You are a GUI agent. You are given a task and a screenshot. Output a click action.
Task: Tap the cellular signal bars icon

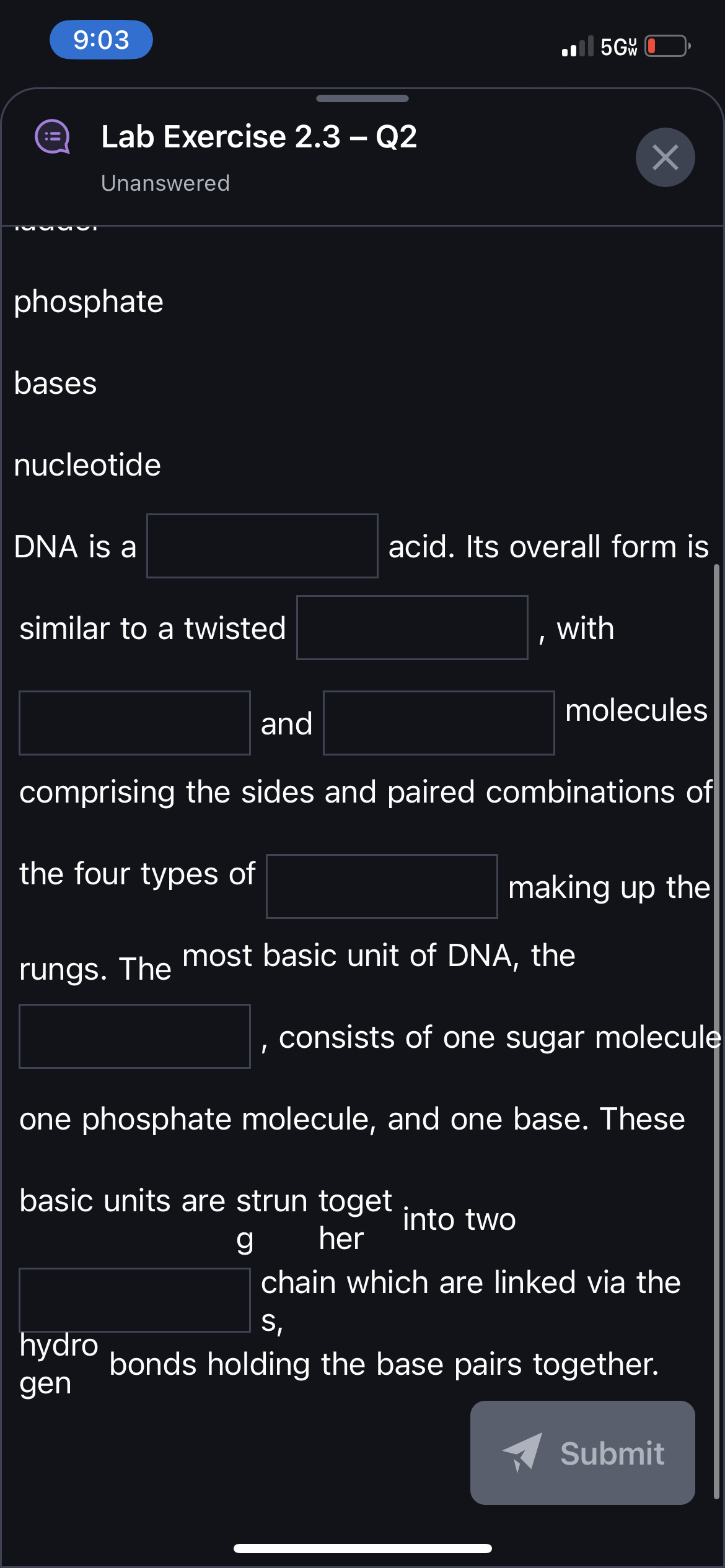578,46
